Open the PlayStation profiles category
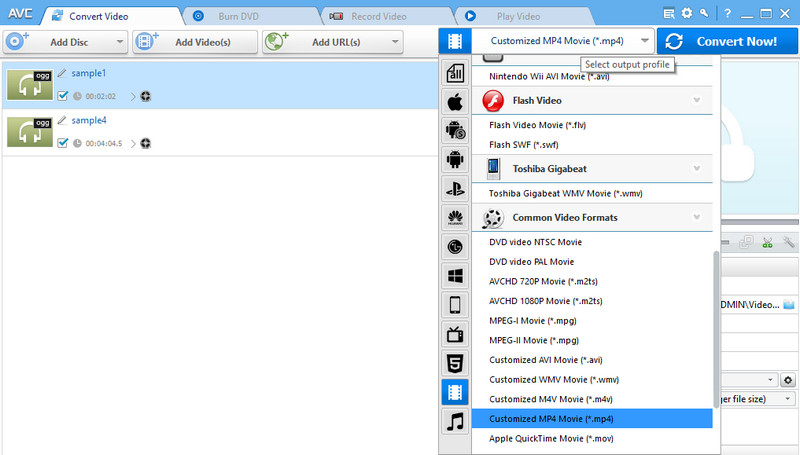This screenshot has width=800, height=455. coord(455,188)
